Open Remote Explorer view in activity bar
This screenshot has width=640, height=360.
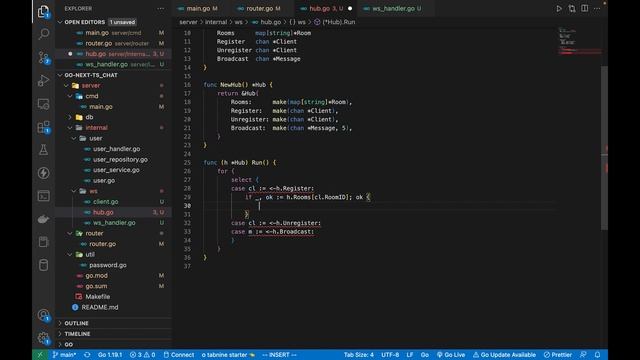(43, 104)
